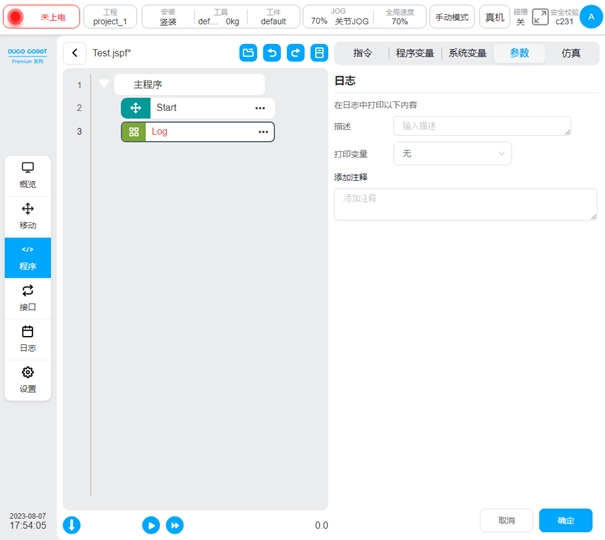
Task: Toggle the 未上电 power status button
Action: (42, 17)
